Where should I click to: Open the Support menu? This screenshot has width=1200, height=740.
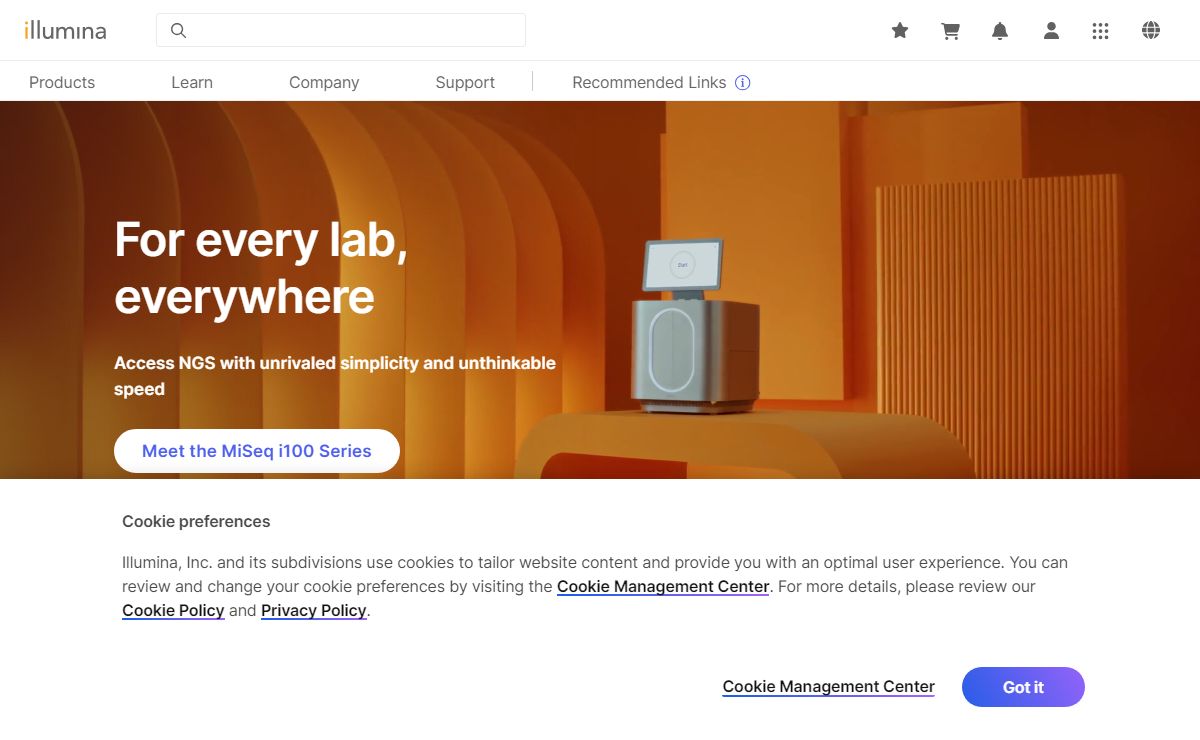click(x=465, y=82)
